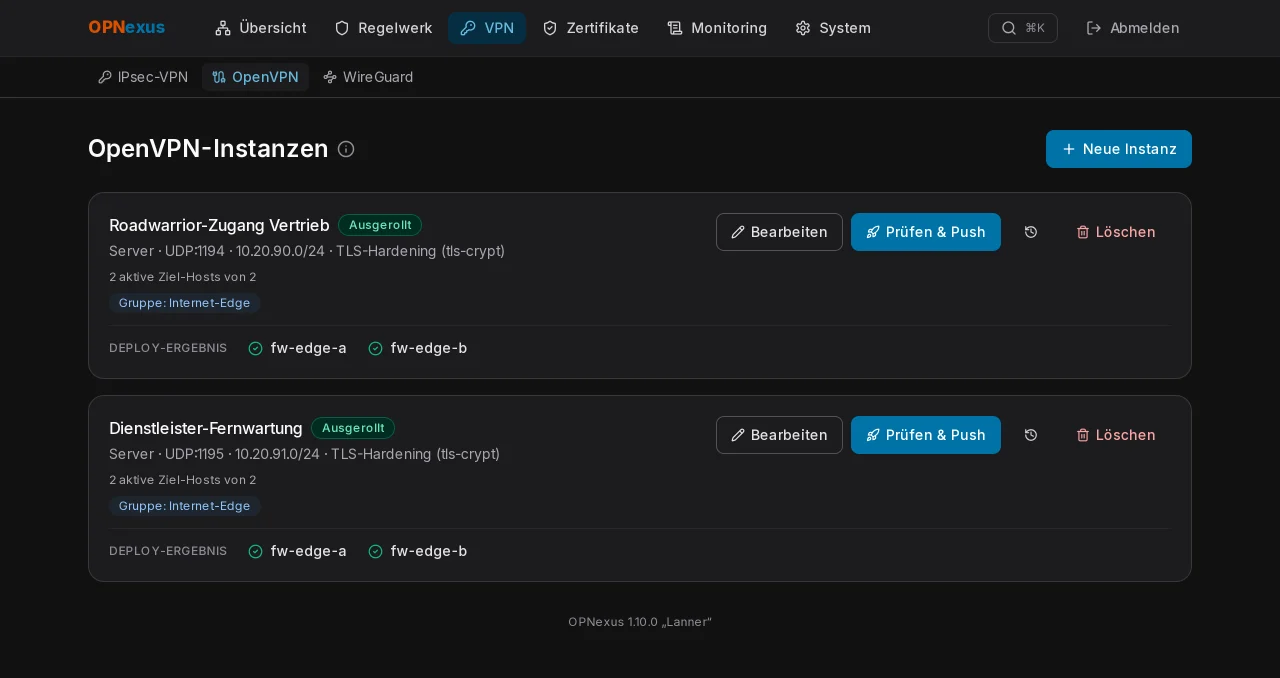Click the Ausgerollt badge on Dienstleister-Fernwartung
Screen dimensions: 1280x678
click(x=353, y=428)
